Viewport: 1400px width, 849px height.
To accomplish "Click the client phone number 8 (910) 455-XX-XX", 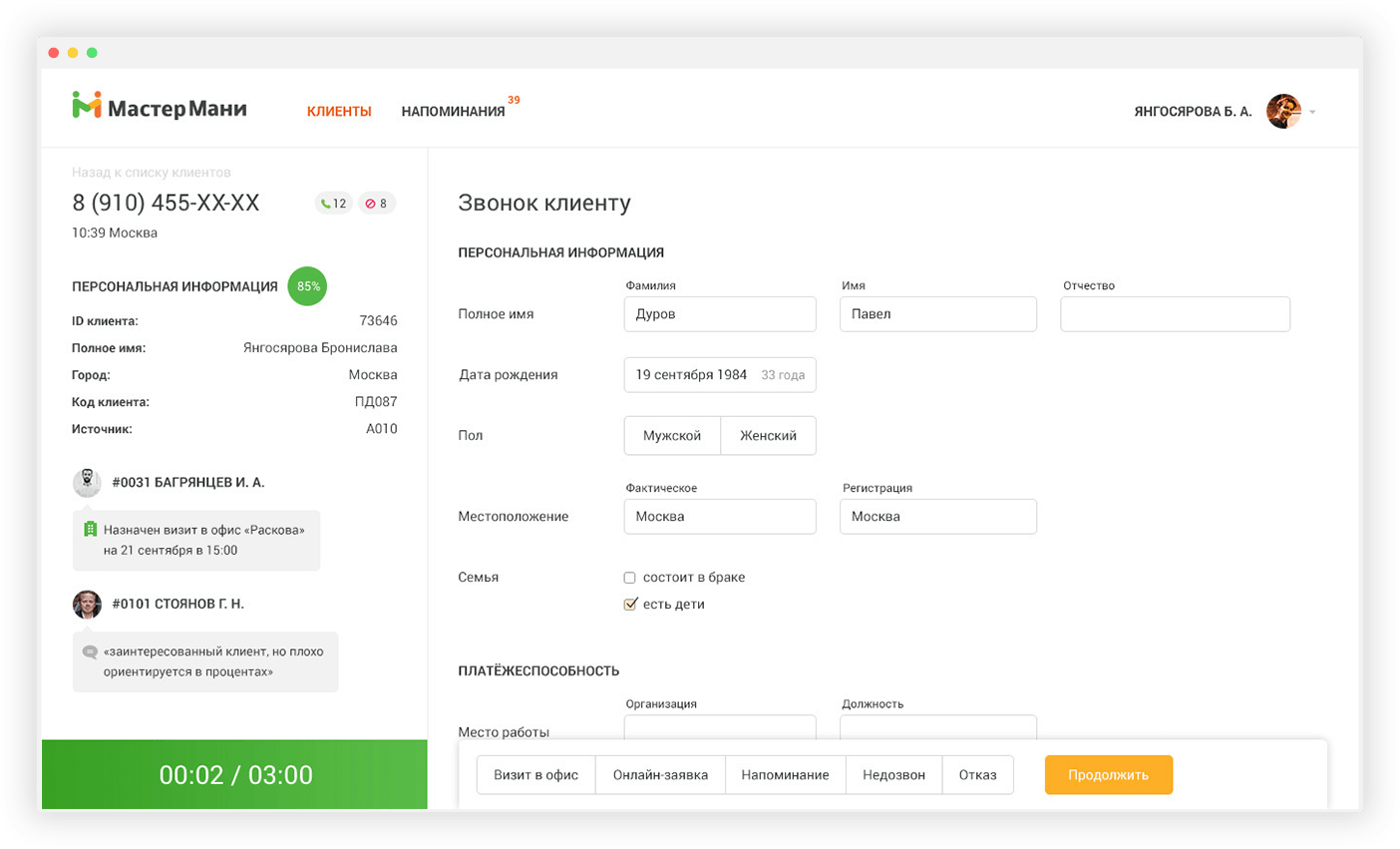I will click(x=166, y=204).
